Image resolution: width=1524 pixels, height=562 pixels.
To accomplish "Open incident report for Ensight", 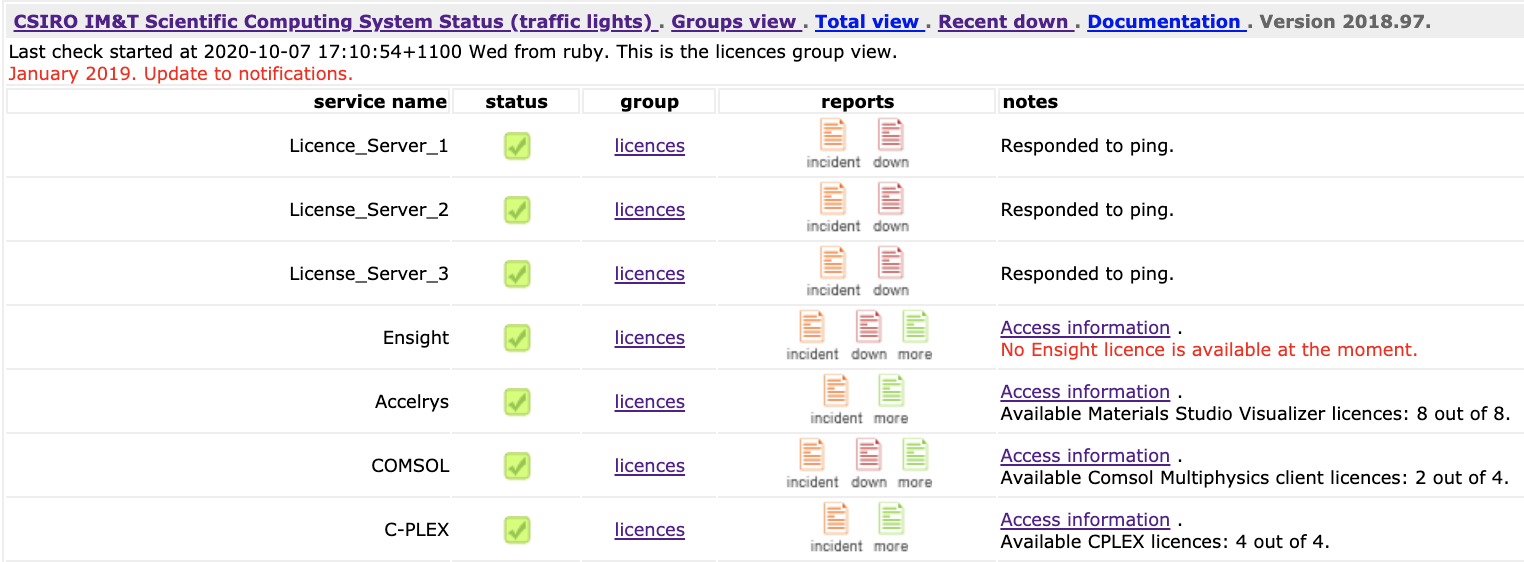I will (812, 336).
